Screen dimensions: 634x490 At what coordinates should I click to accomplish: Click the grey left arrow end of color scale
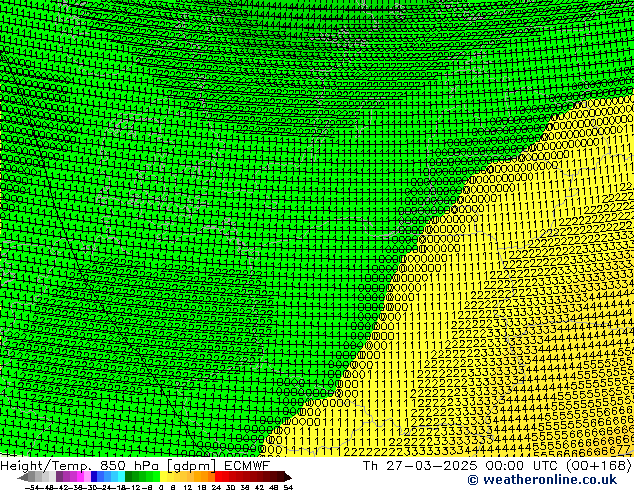[x=23, y=477]
